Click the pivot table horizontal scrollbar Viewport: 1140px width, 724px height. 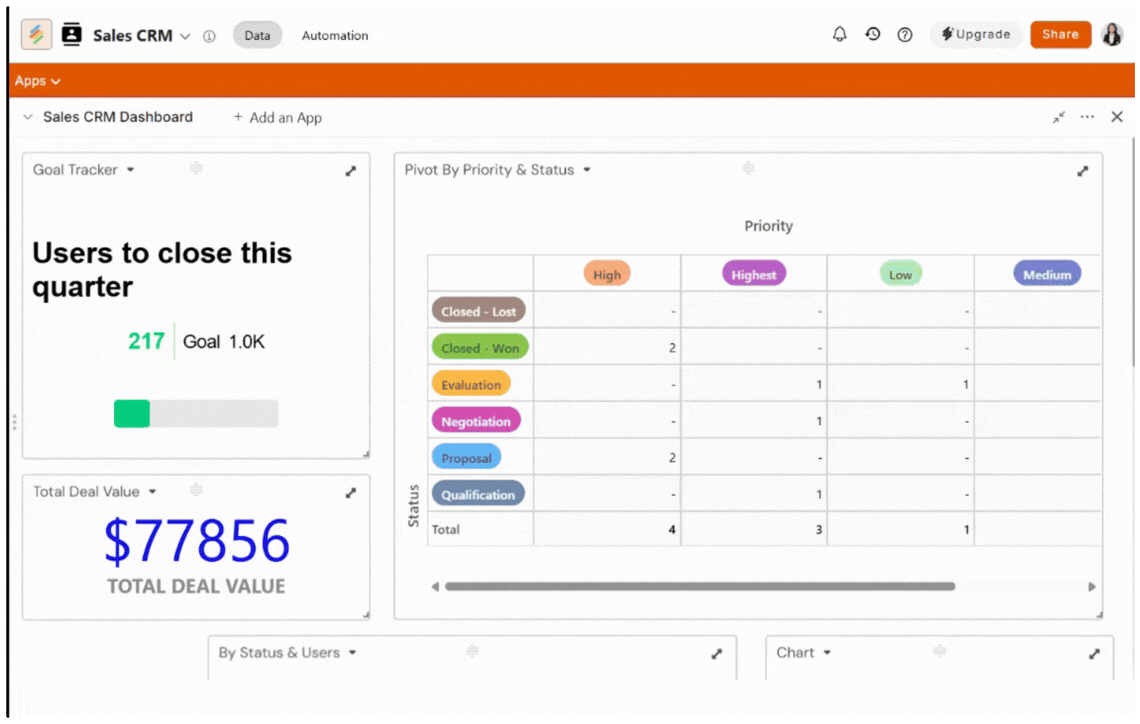700,587
